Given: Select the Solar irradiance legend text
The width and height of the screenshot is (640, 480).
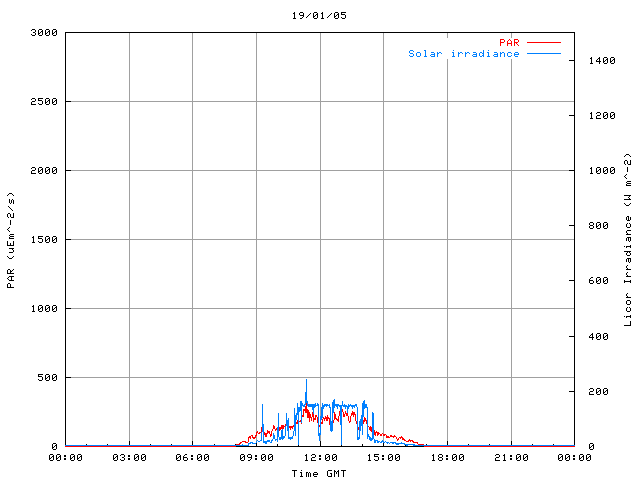Looking at the screenshot, I should 463,54.
